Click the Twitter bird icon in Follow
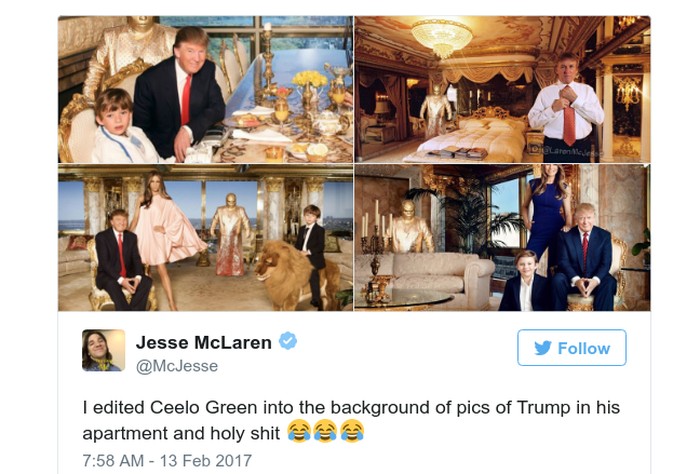 coord(543,348)
